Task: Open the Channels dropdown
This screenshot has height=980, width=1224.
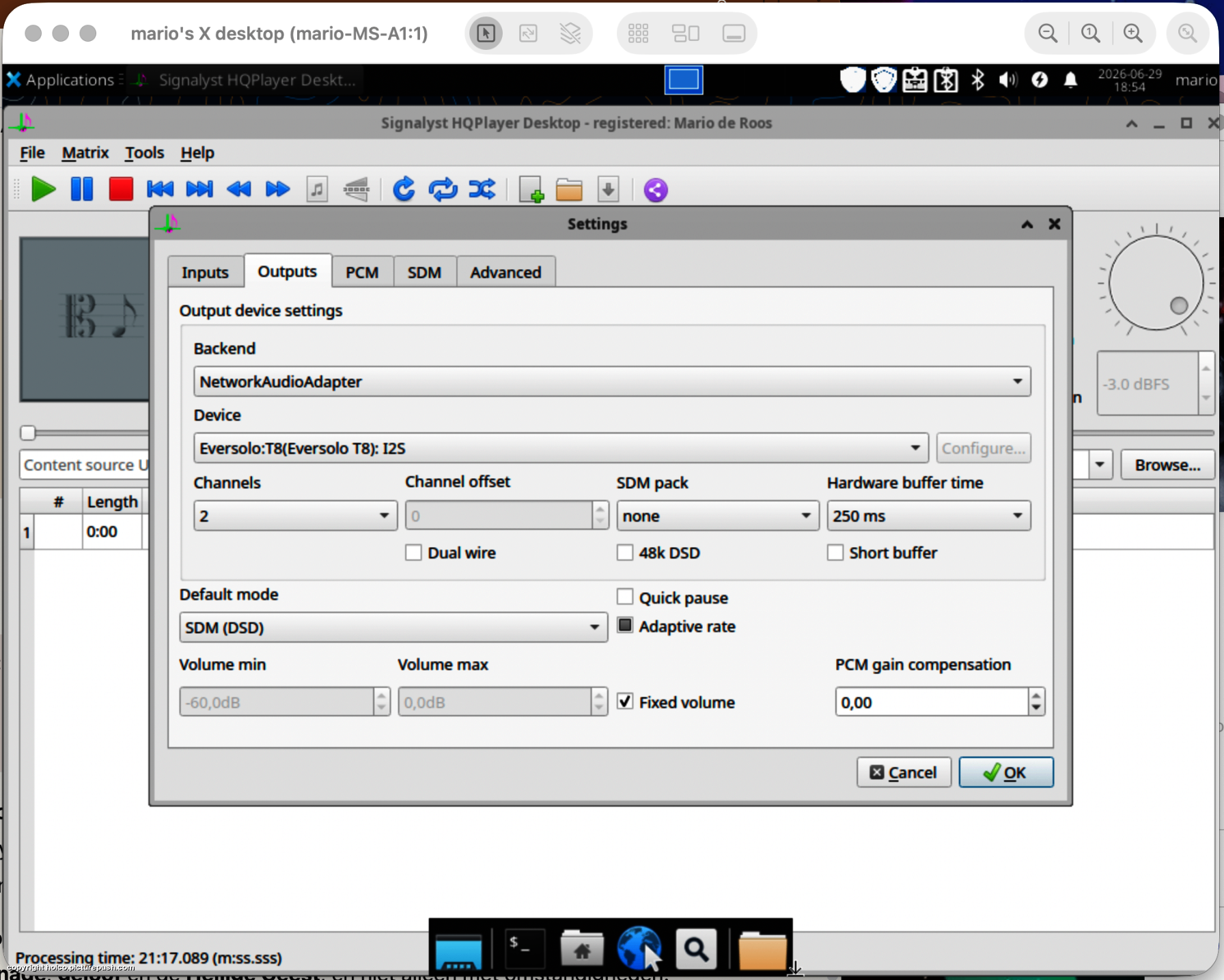Action: click(x=295, y=516)
